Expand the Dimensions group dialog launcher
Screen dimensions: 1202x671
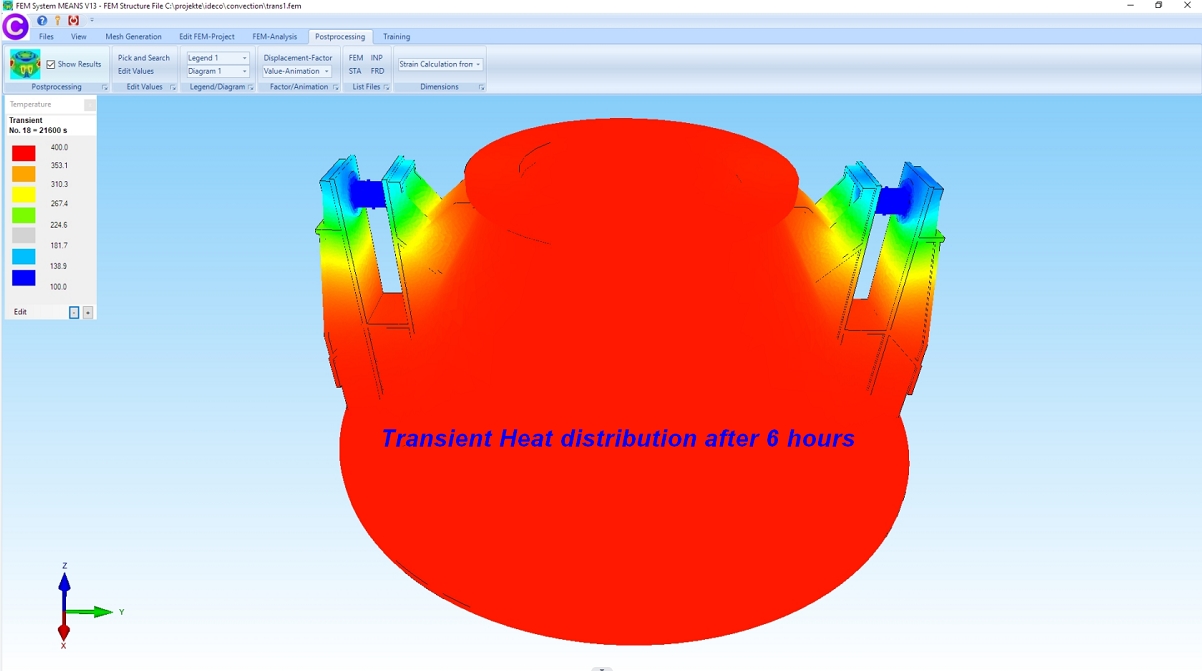click(x=481, y=88)
